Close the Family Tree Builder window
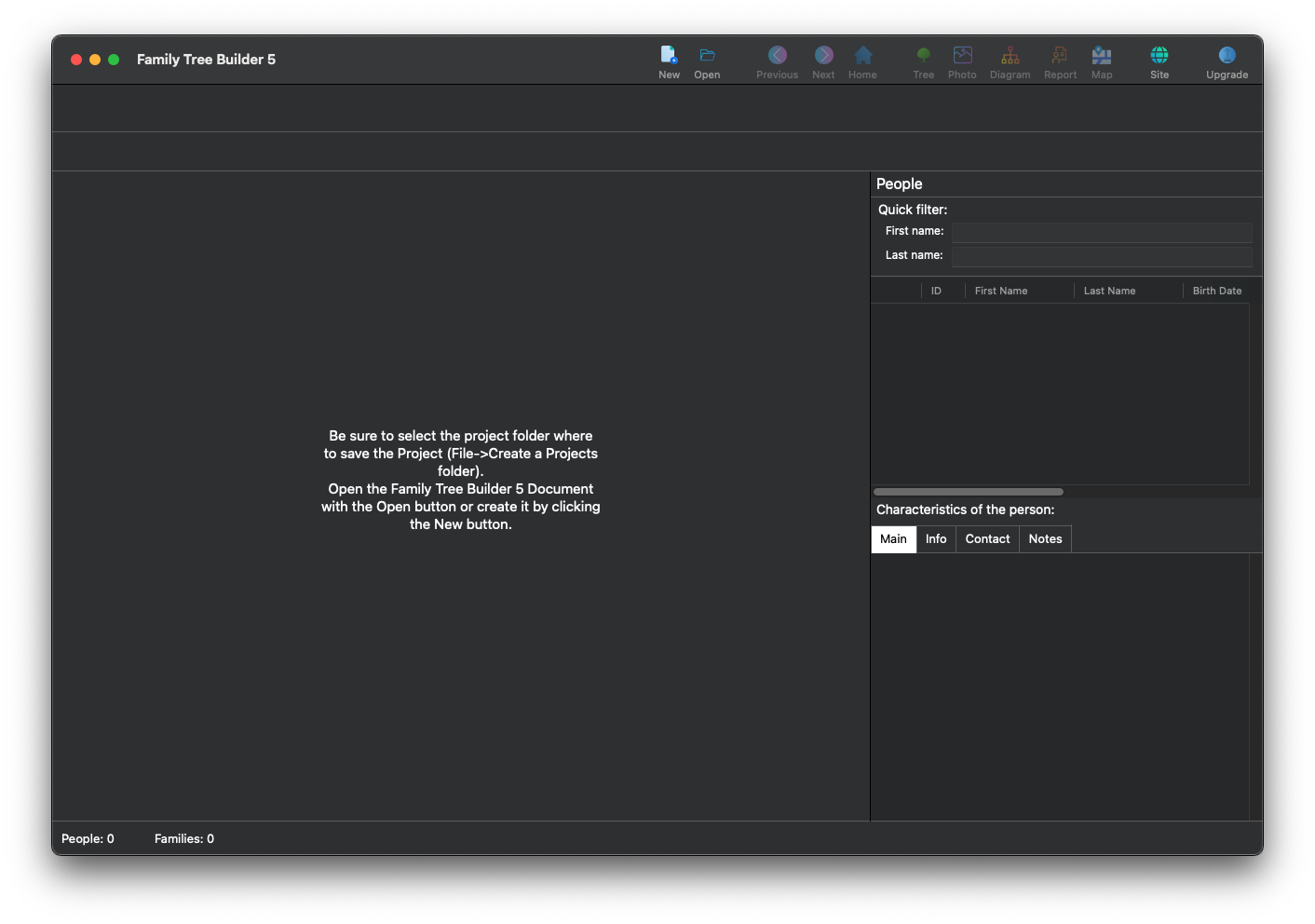The width and height of the screenshot is (1315, 924). [x=76, y=60]
